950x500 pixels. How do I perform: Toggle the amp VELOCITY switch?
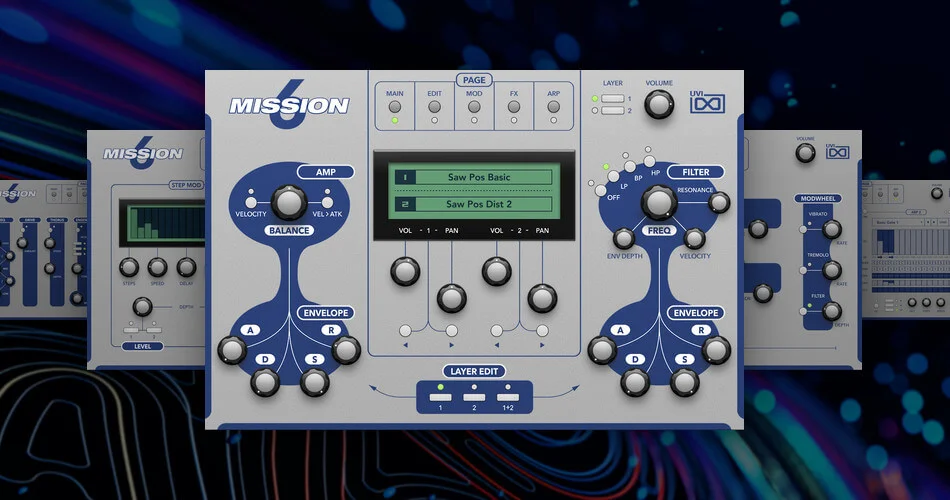(251, 202)
